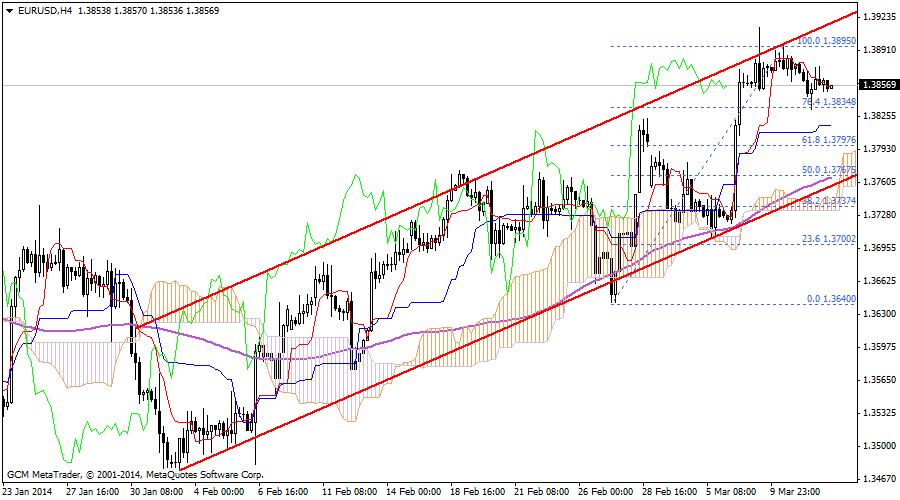Select the Fibonacci 76.4 1.38348 level label
The image size is (900, 500).
point(829,102)
